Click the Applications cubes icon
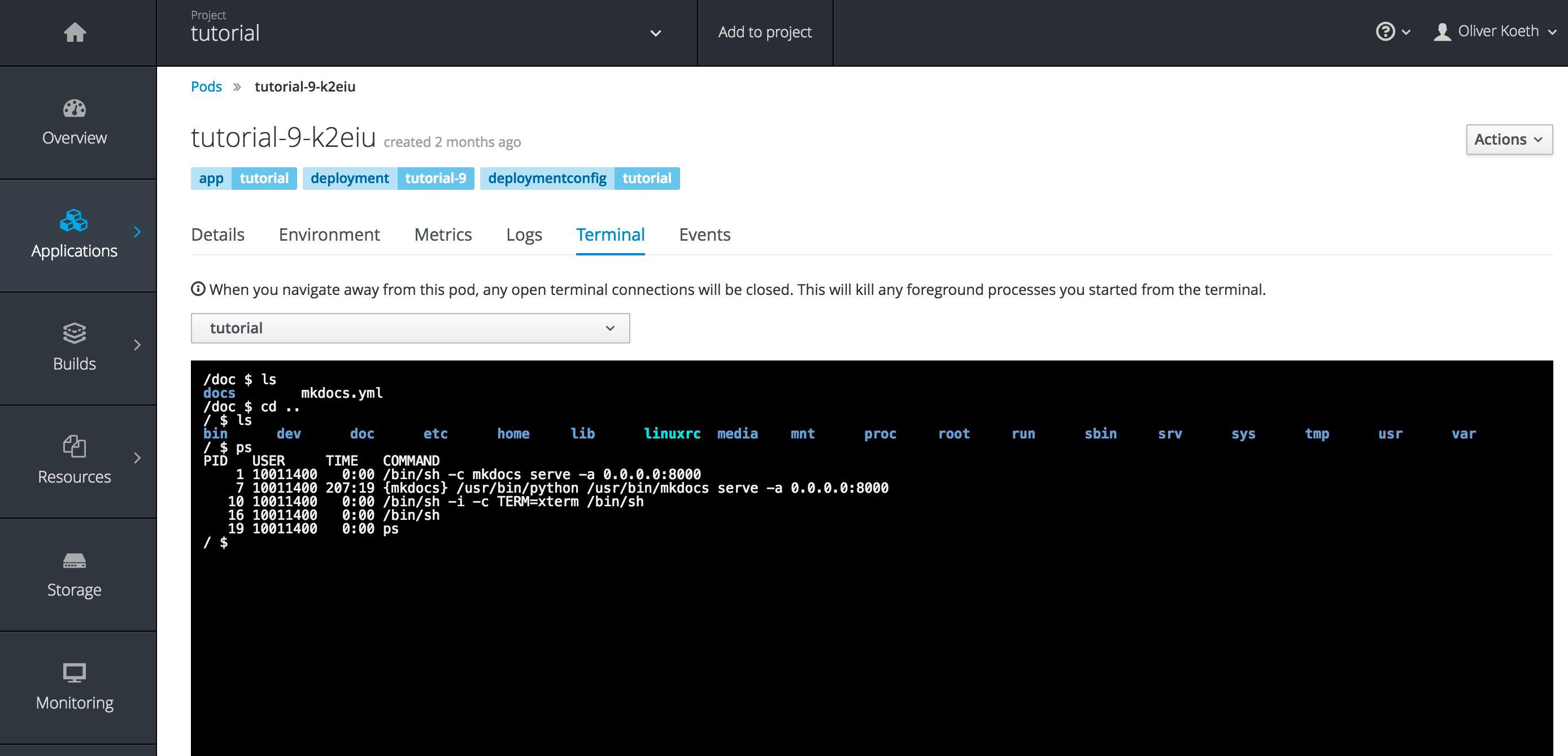The height and width of the screenshot is (756, 1568). [x=73, y=220]
